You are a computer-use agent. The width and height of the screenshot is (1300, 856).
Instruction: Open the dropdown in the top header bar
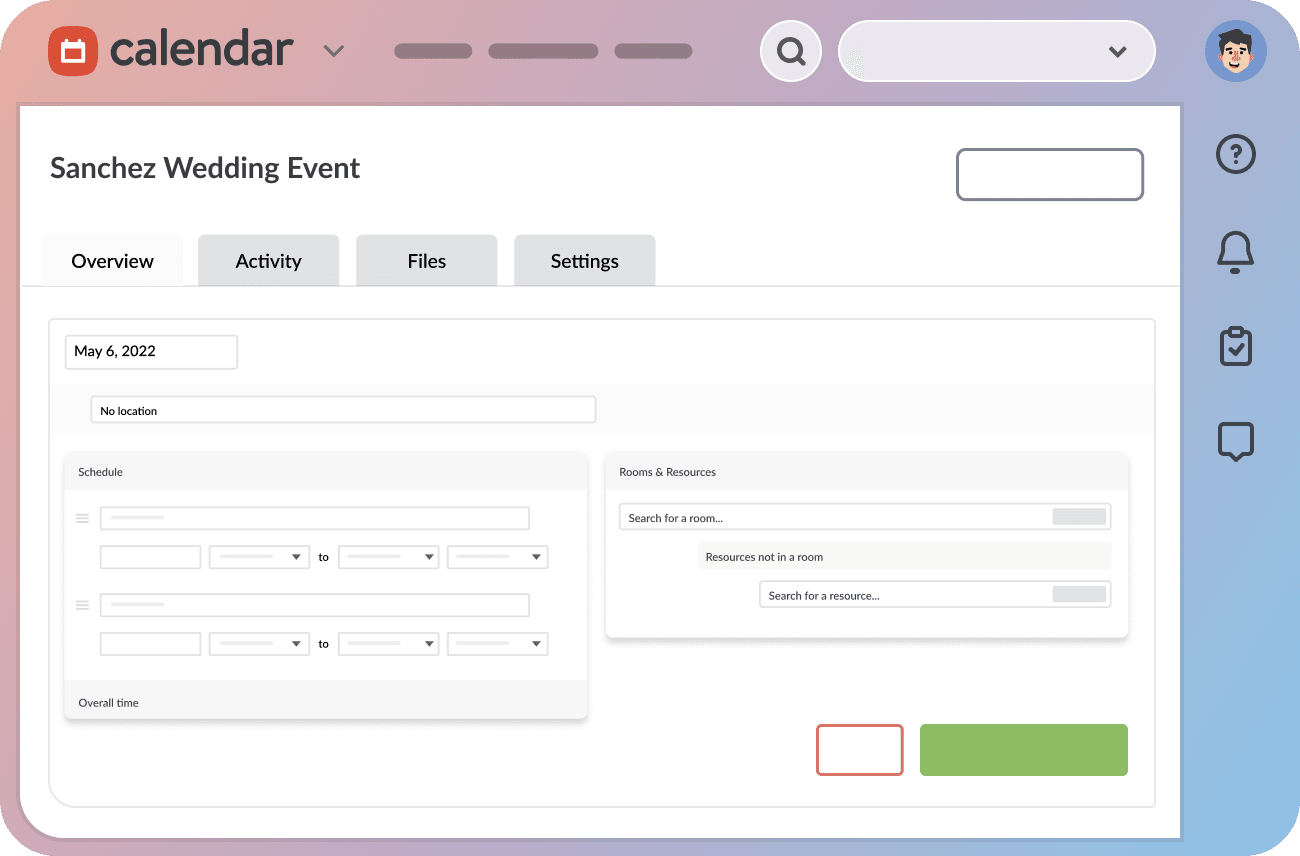(1118, 51)
